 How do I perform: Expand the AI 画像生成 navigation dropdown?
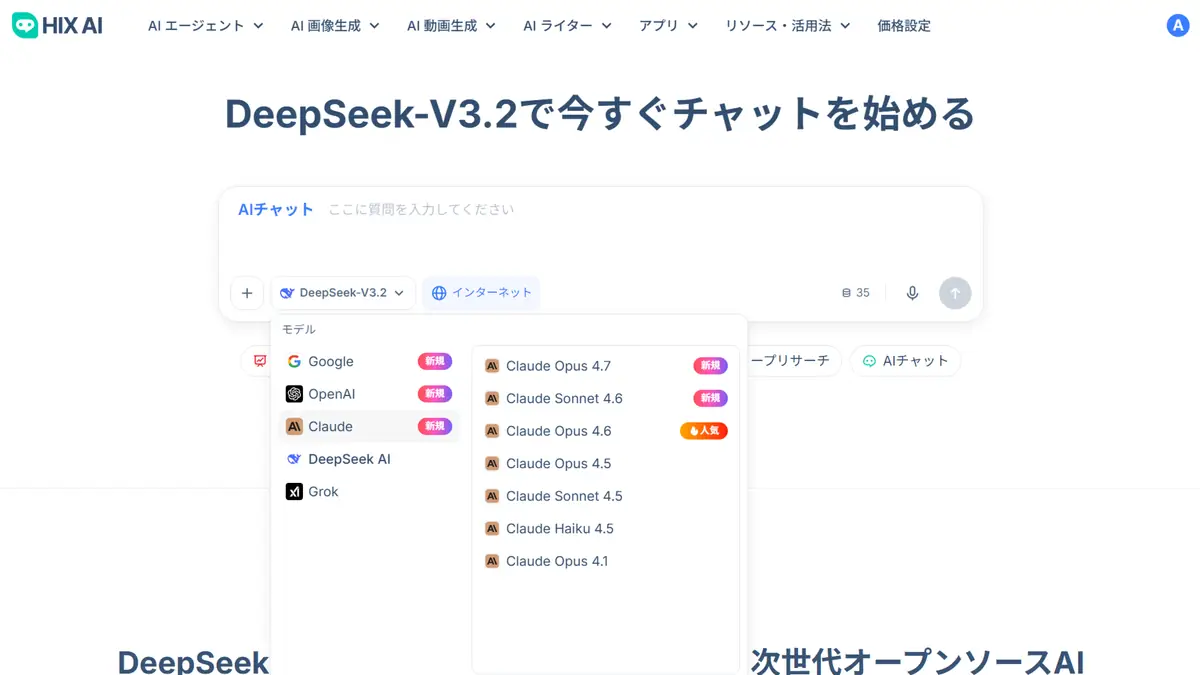pyautogui.click(x=335, y=26)
